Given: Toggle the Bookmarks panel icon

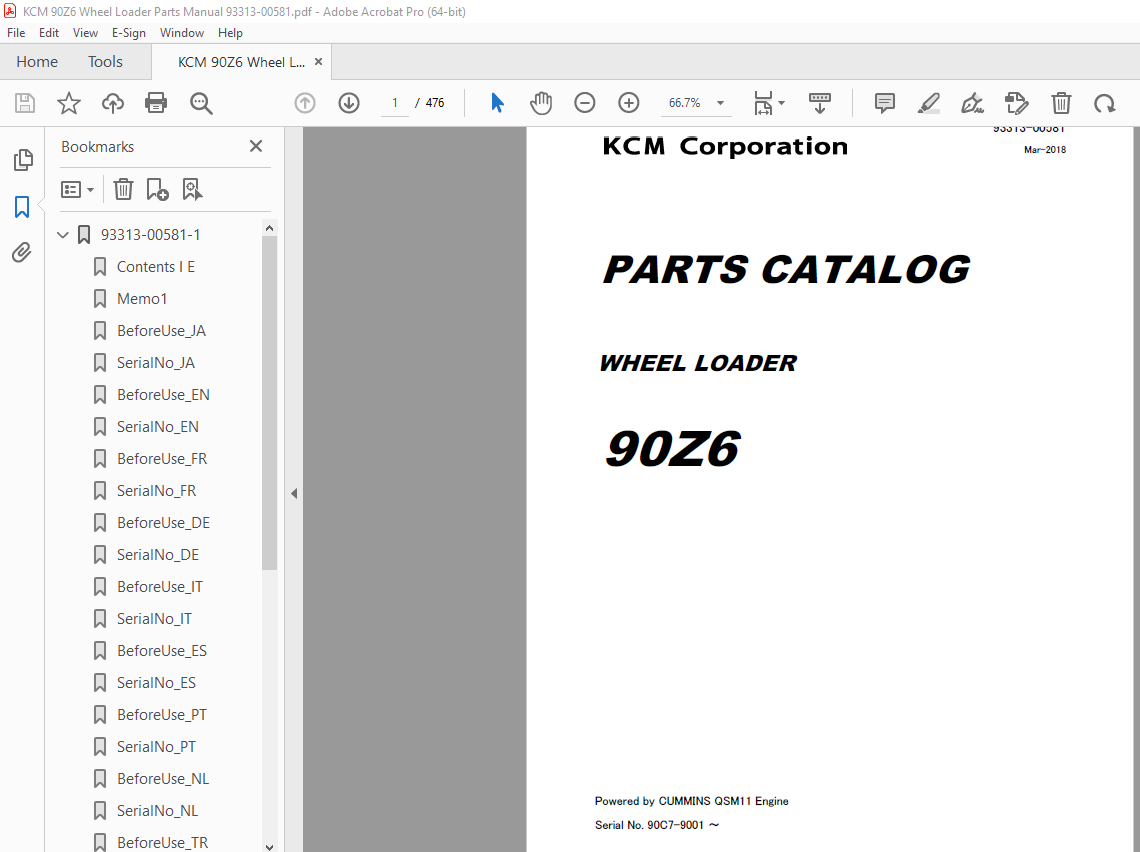Looking at the screenshot, I should point(22,207).
